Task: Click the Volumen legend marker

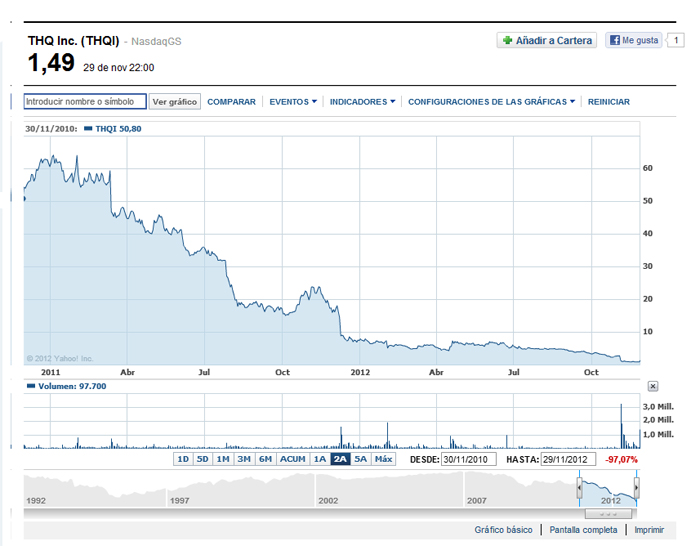Action: pos(31,385)
